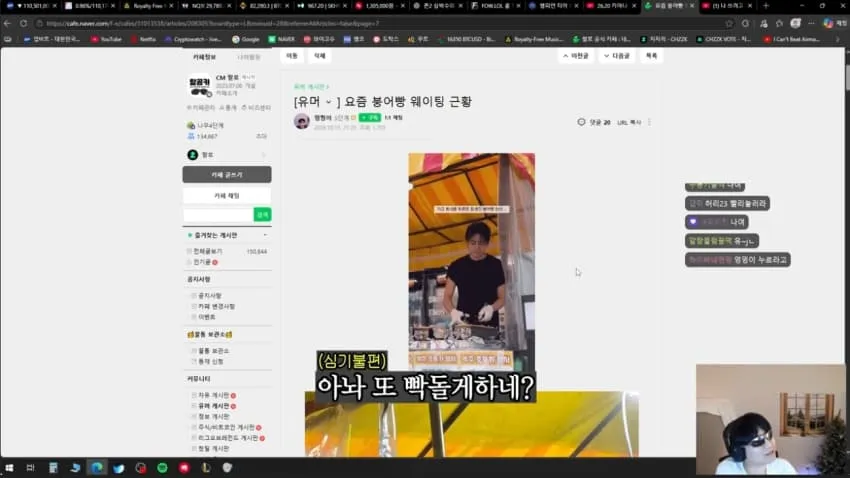Open the post's three-dot more options menu
850x478 pixels.
point(649,122)
